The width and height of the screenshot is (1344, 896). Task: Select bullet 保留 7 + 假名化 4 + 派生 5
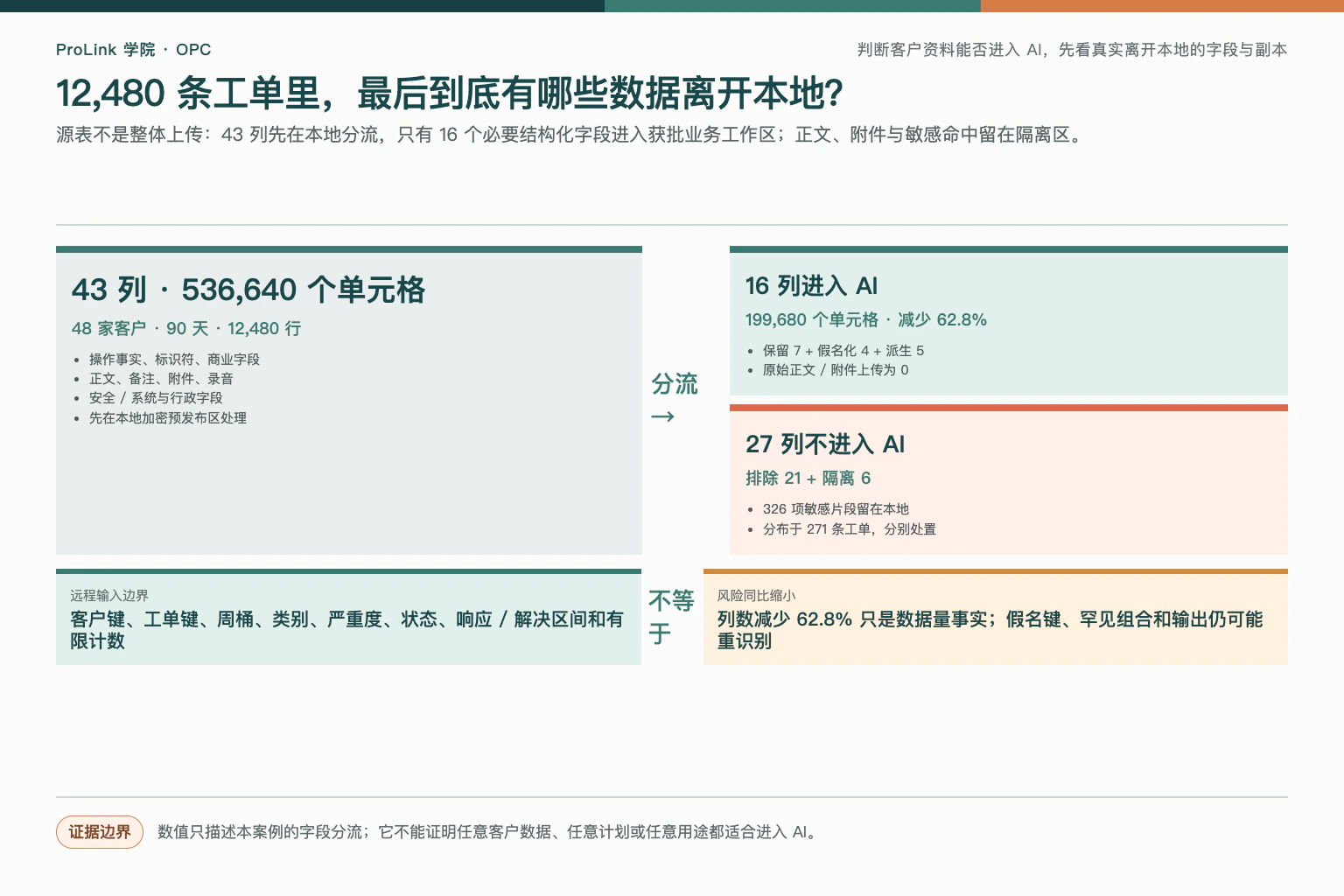pos(843,351)
